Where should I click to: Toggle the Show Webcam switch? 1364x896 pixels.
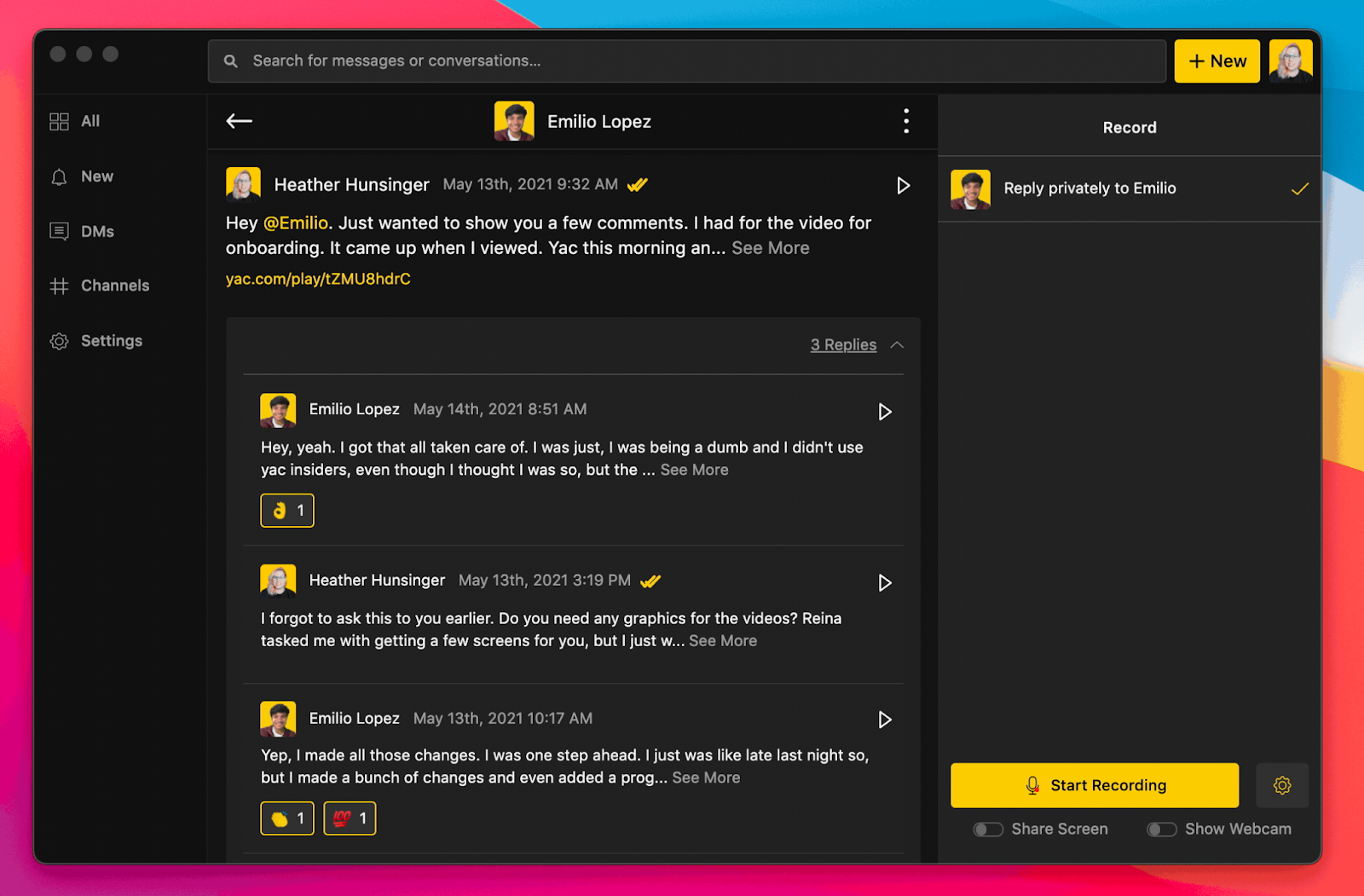1162,830
